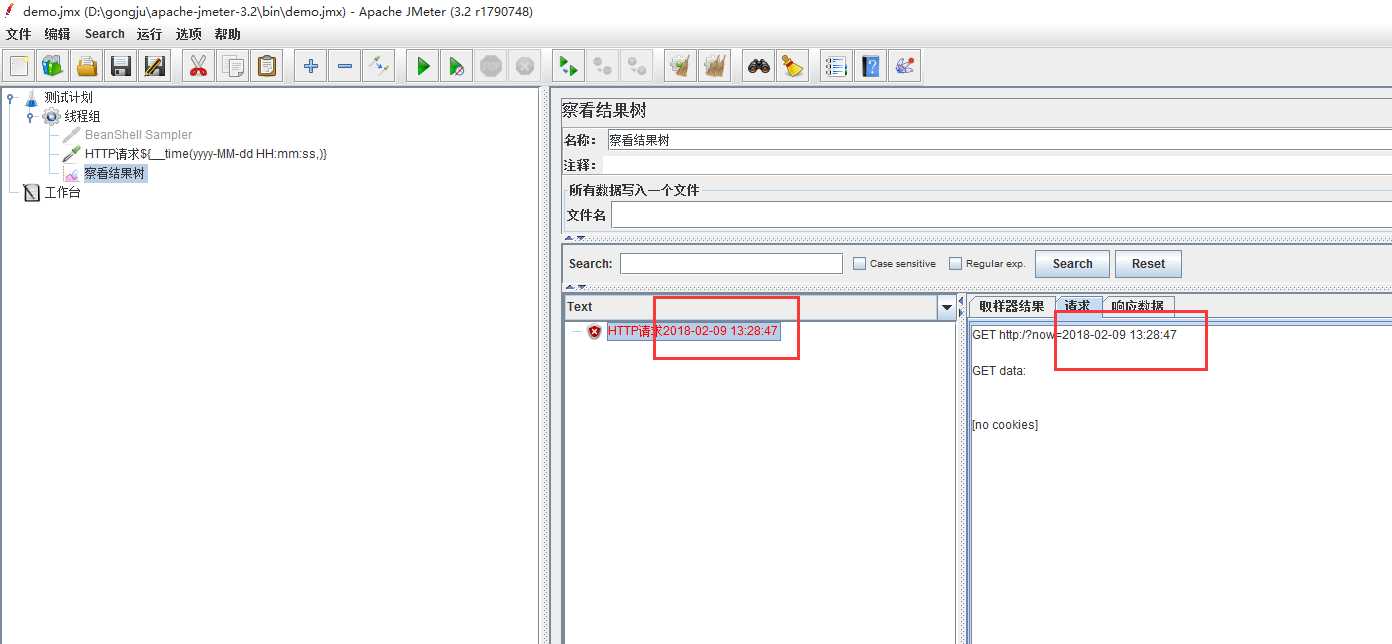Switch to the 取样器结果 tab
The image size is (1392, 644).
click(1011, 306)
